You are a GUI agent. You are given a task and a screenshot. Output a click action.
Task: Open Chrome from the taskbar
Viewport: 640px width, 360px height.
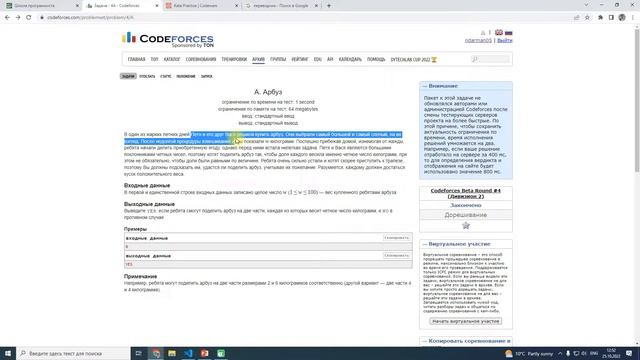156,353
